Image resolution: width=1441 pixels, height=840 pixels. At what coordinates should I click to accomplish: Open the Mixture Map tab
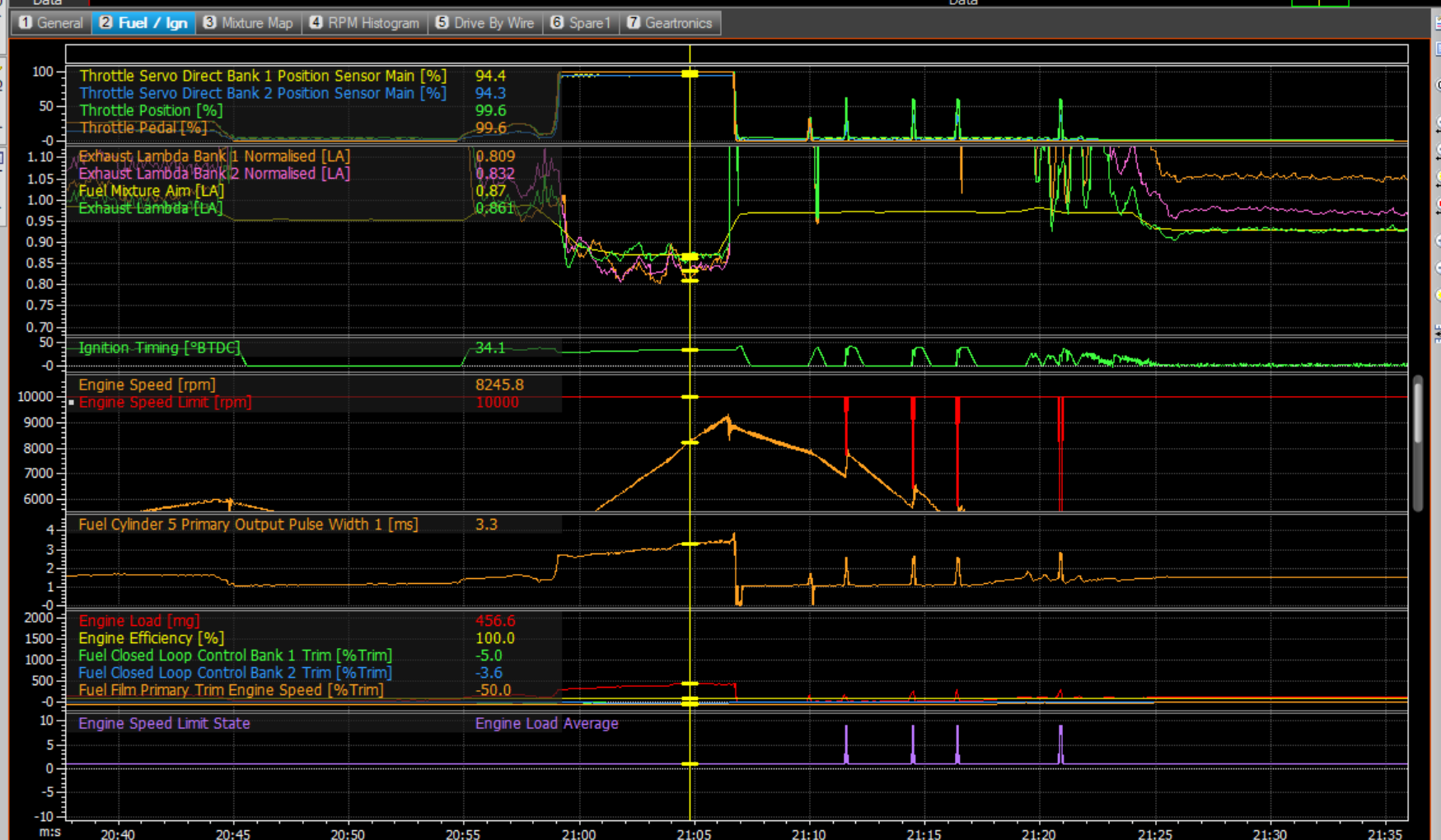click(x=248, y=23)
